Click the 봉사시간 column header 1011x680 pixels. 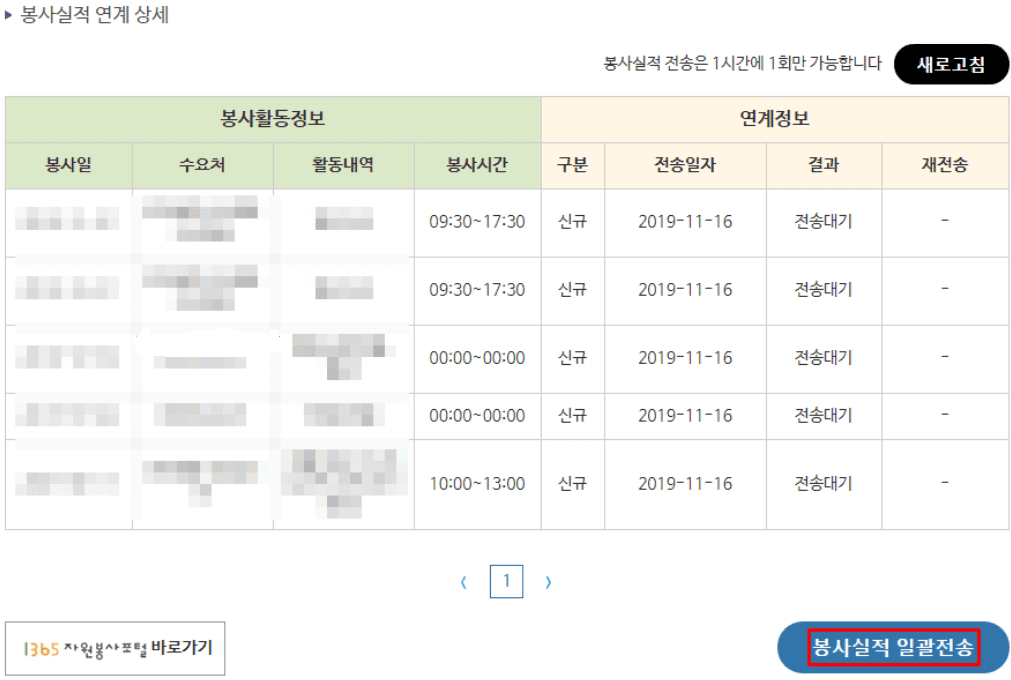[476, 166]
